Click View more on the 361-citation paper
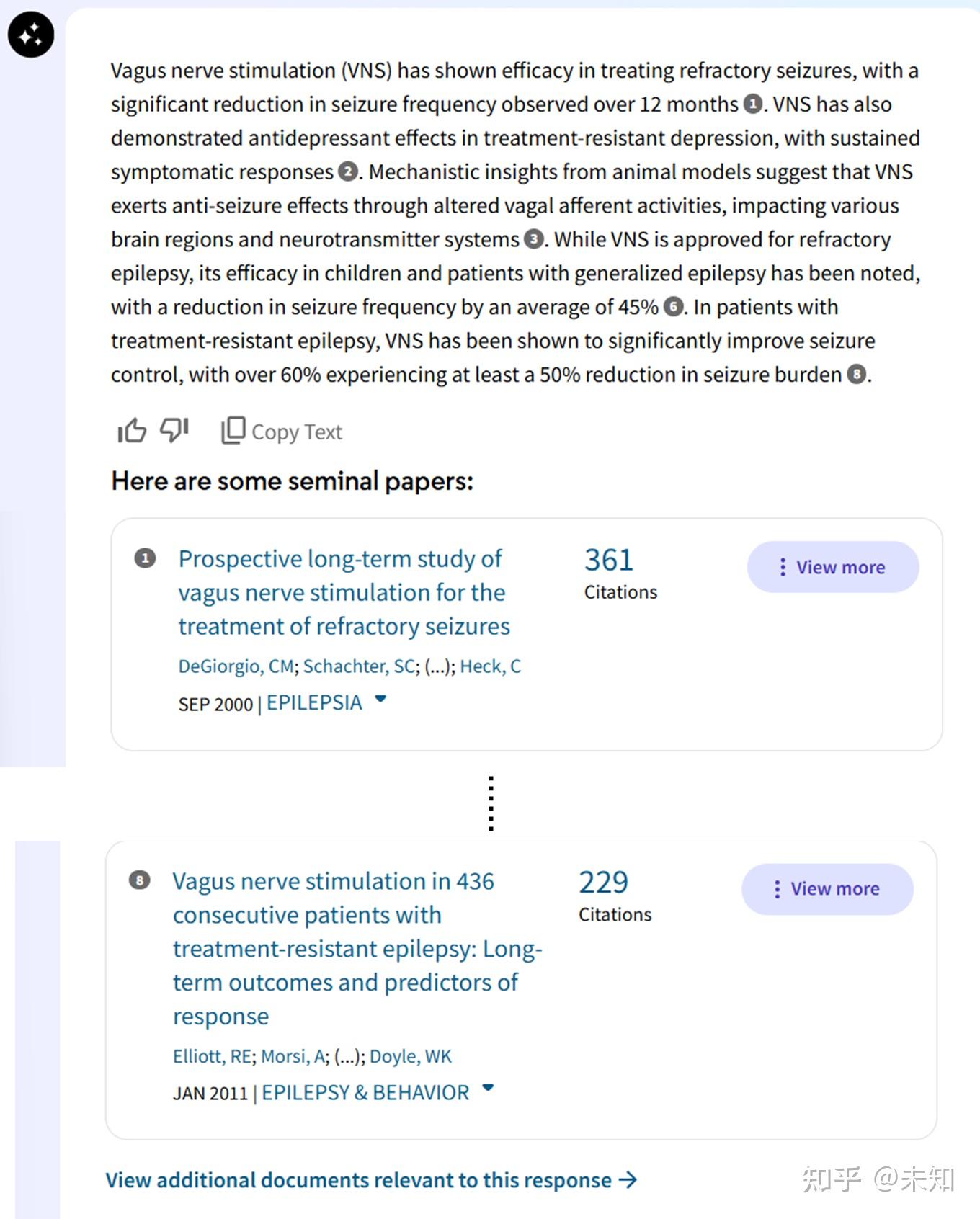980x1219 pixels. click(x=832, y=567)
